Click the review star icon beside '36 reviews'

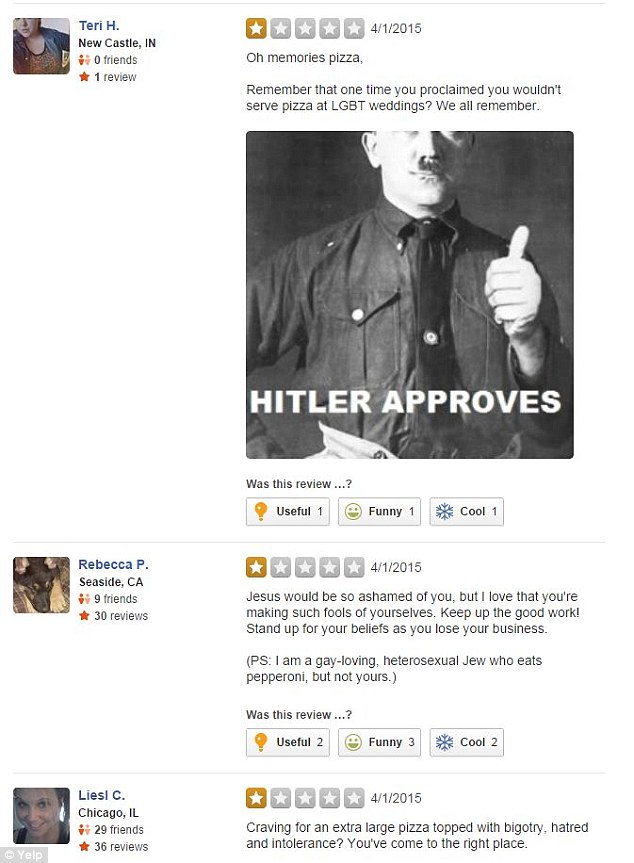[x=84, y=846]
